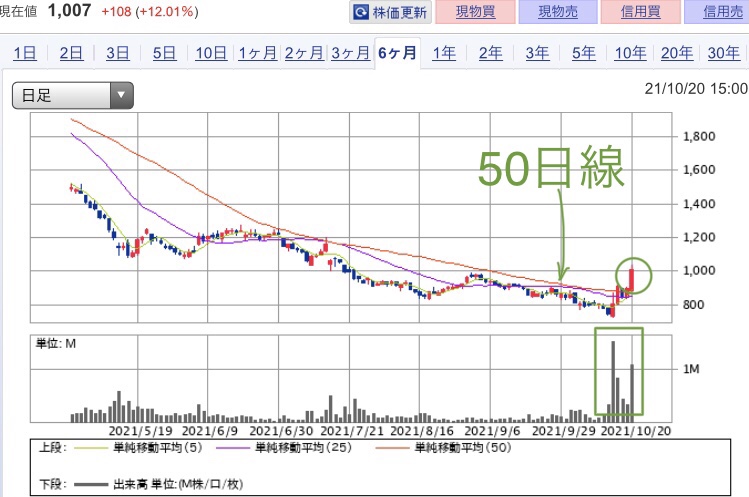Switch to the 2ヶ月 chart range
The image size is (749, 497).
[304, 53]
